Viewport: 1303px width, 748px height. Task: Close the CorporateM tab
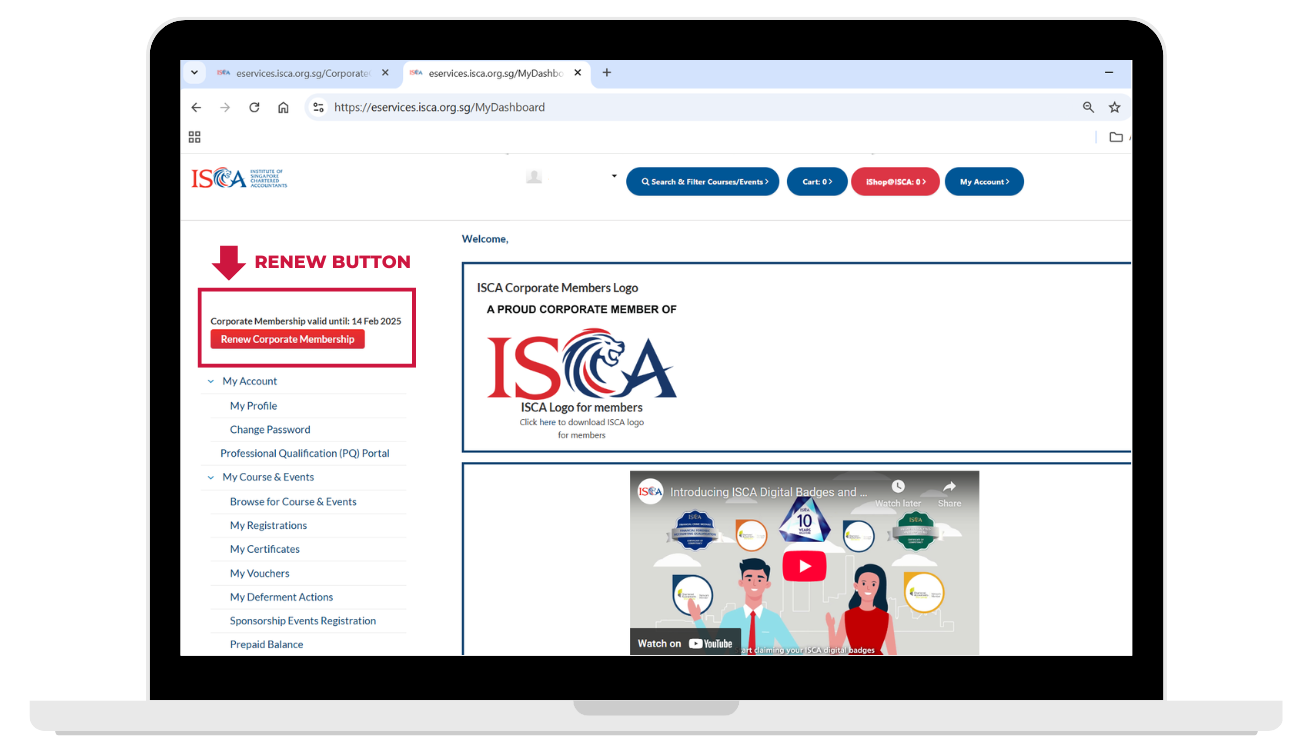[x=385, y=73]
